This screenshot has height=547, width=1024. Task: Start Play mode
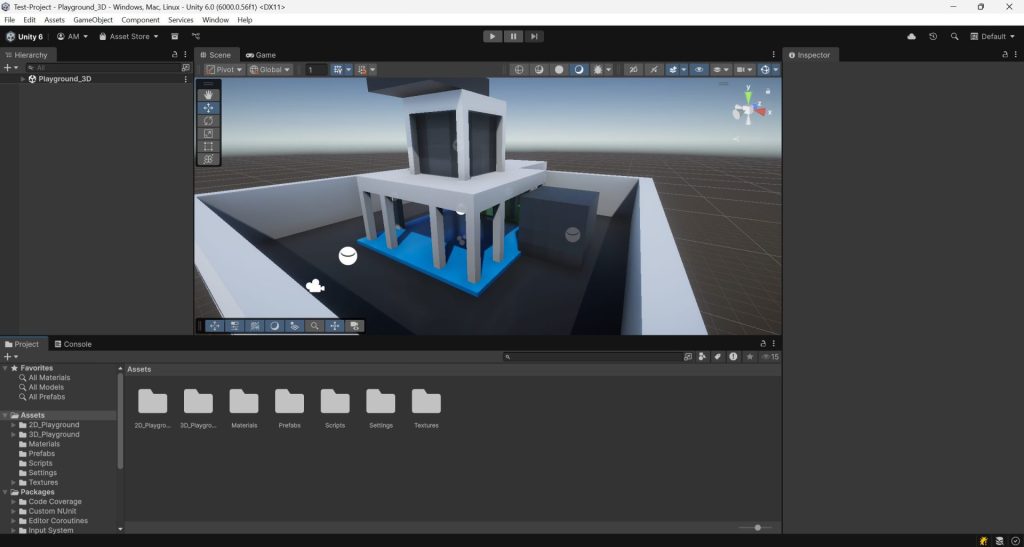pyautogui.click(x=492, y=37)
